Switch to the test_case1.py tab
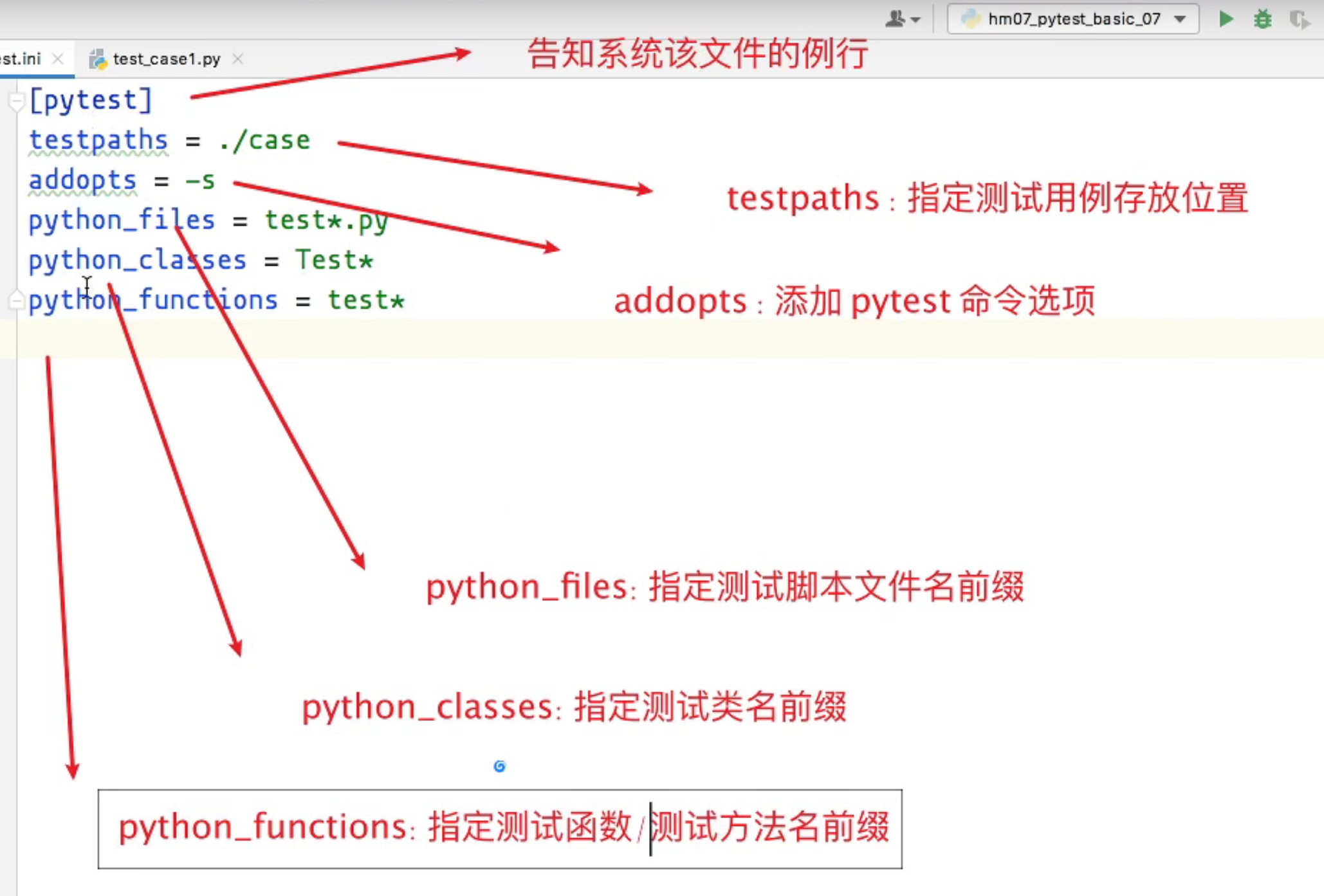The image size is (1324, 896). (x=166, y=59)
